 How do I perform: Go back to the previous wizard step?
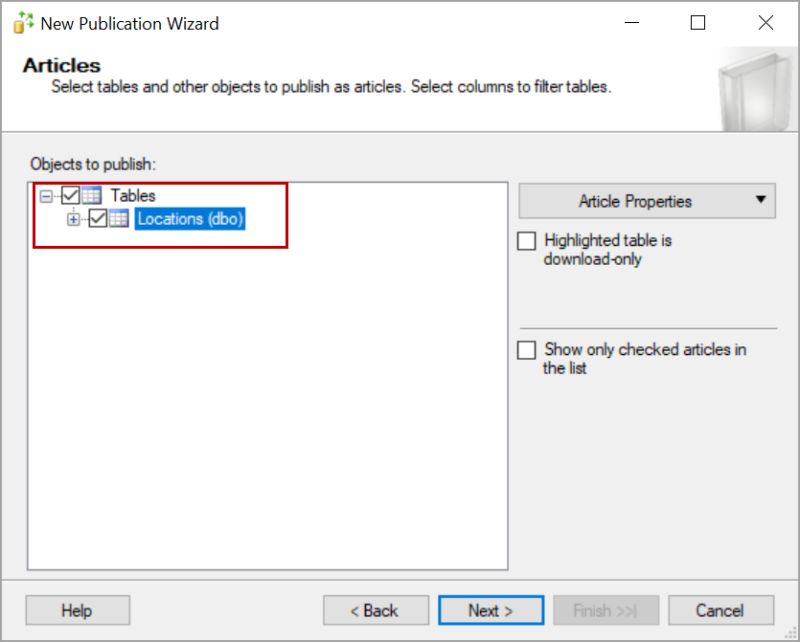(x=375, y=610)
